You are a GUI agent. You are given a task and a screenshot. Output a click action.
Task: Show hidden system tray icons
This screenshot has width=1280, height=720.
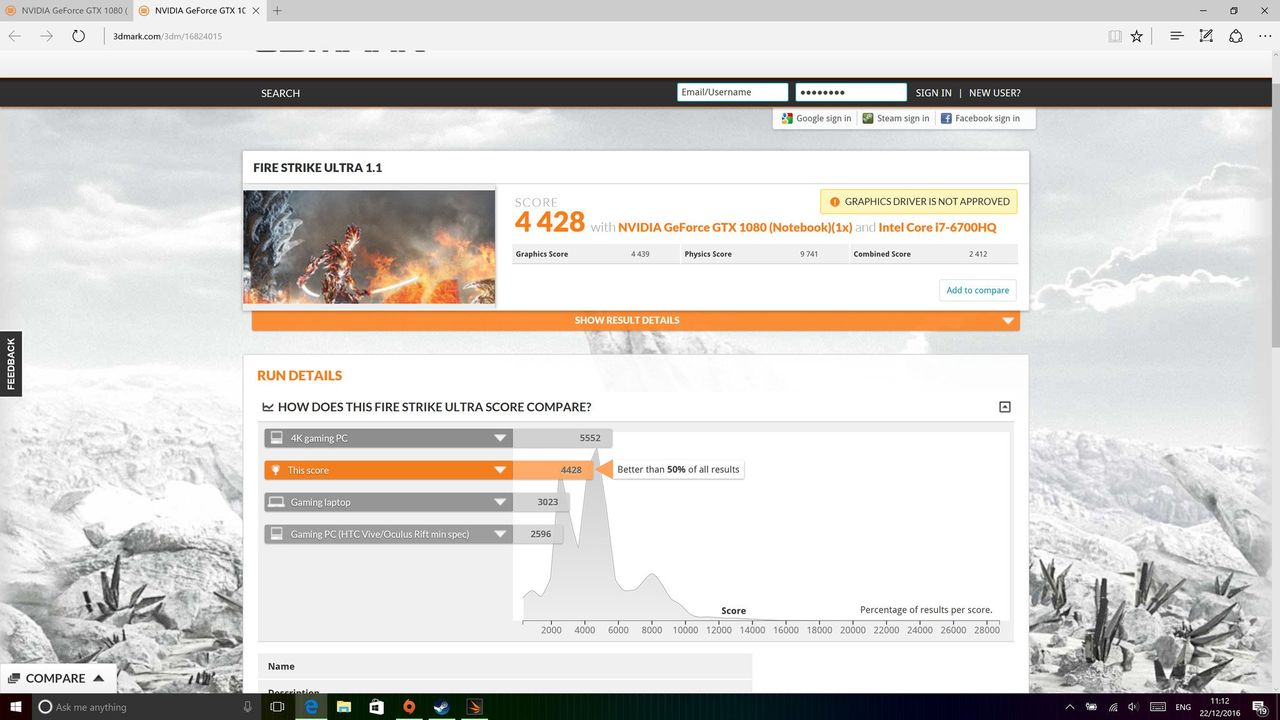(1071, 707)
